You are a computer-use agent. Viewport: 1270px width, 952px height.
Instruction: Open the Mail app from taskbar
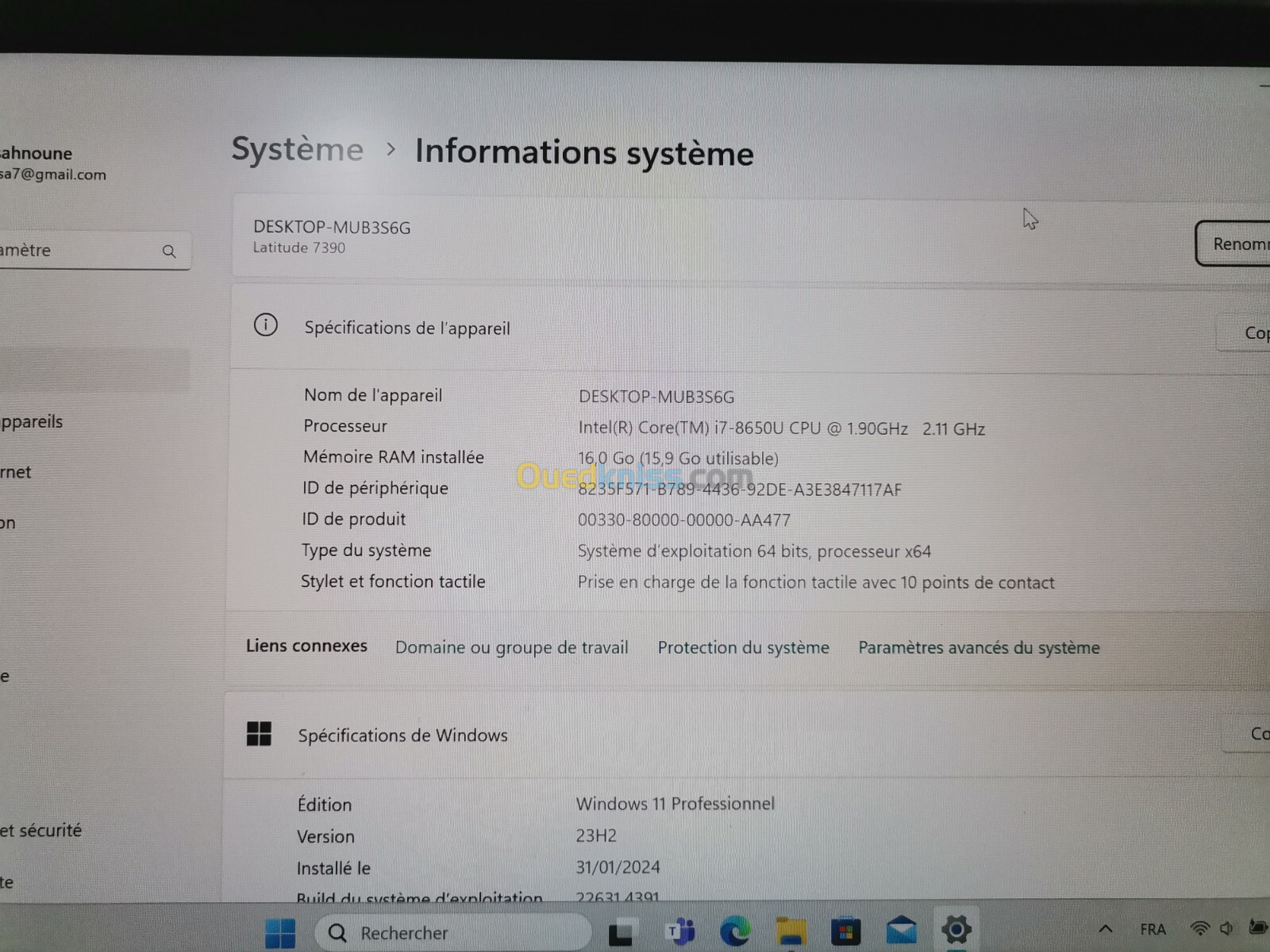pos(902,930)
